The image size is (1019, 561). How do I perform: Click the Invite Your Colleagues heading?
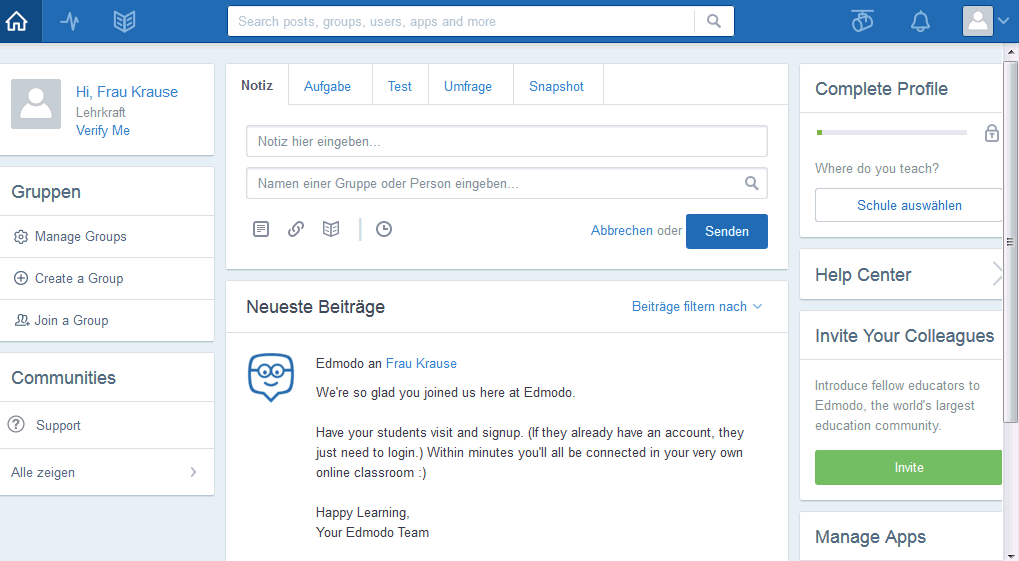coord(905,335)
